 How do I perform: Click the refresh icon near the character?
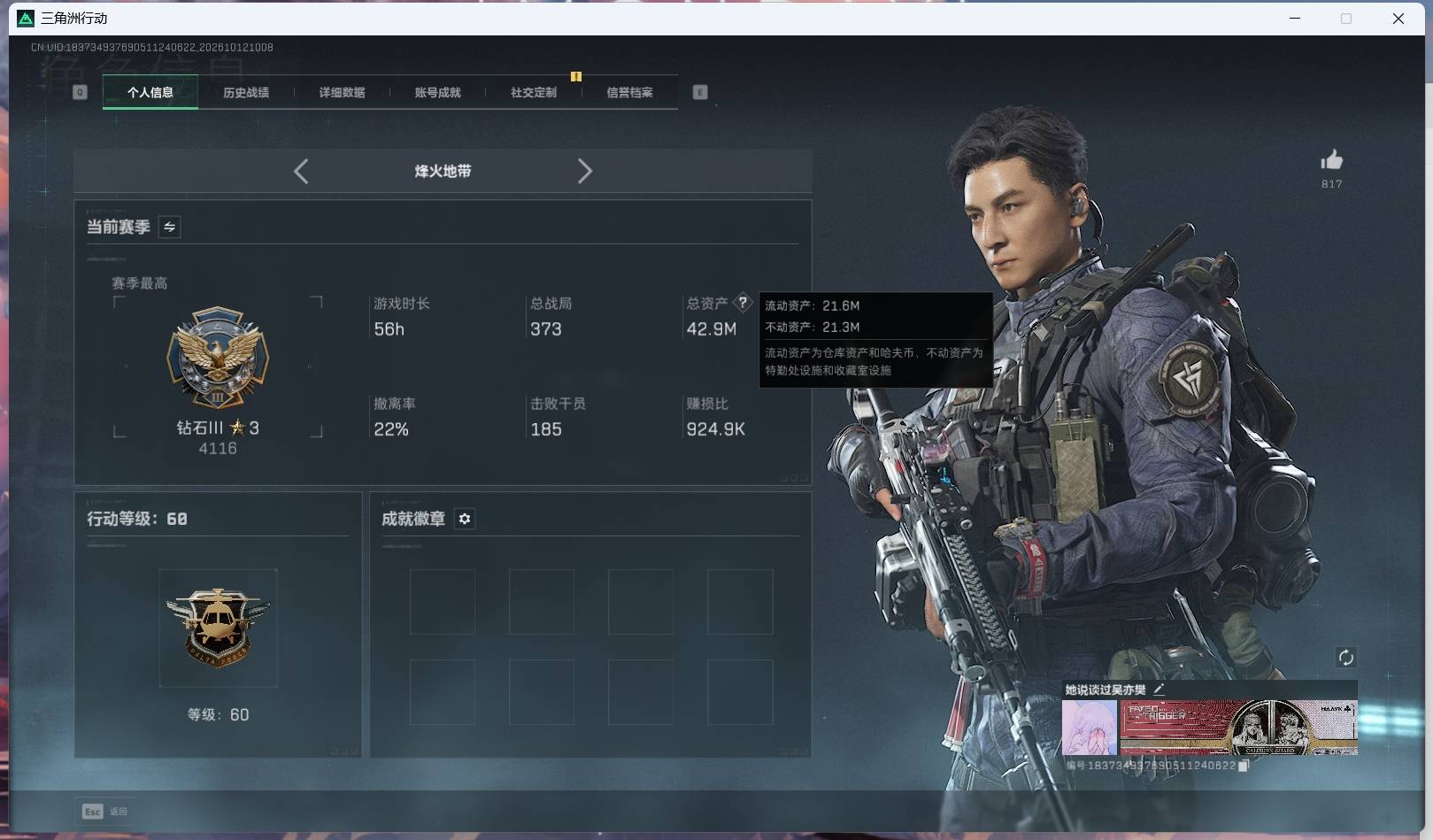pyautogui.click(x=1345, y=657)
